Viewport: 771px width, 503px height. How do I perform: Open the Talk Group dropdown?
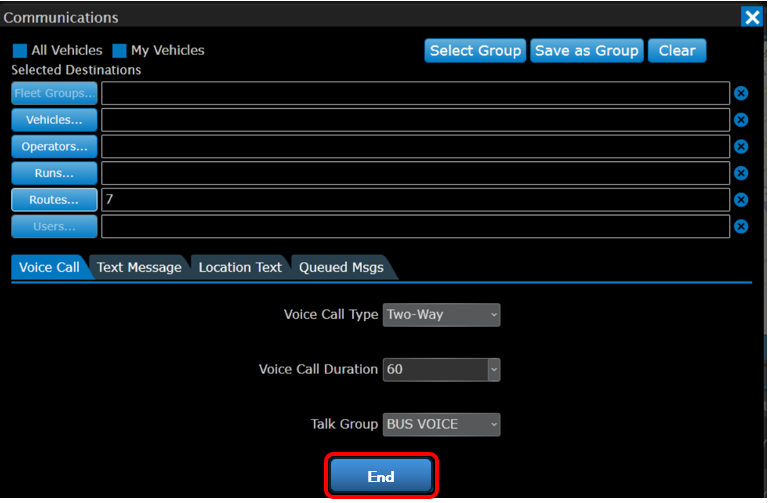[441, 424]
